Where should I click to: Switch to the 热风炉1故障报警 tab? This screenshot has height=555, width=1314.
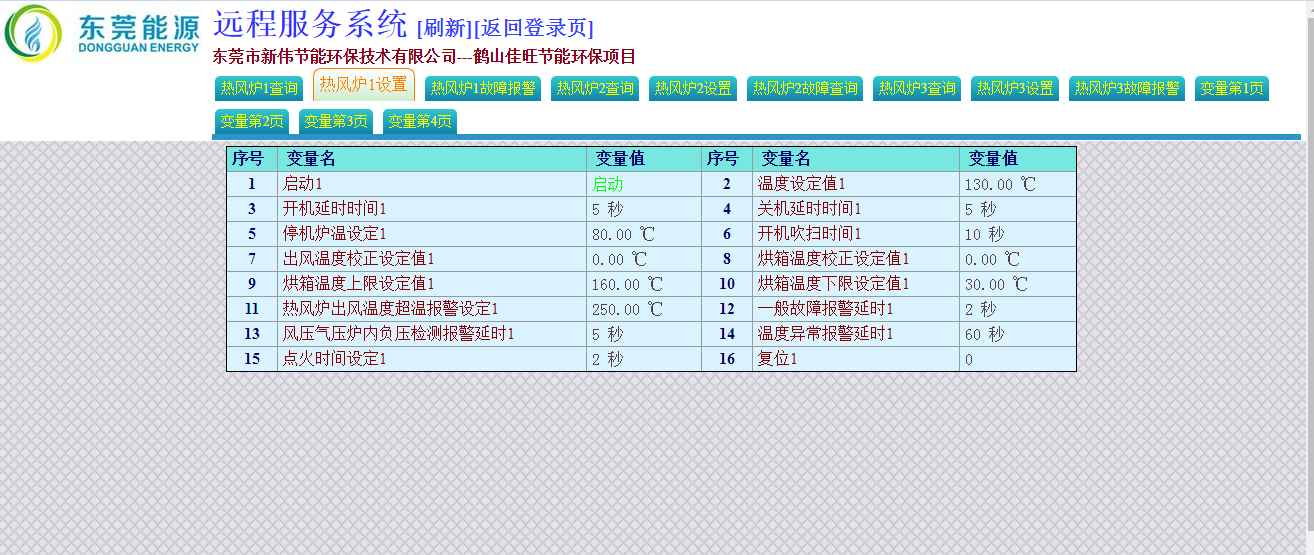point(483,89)
